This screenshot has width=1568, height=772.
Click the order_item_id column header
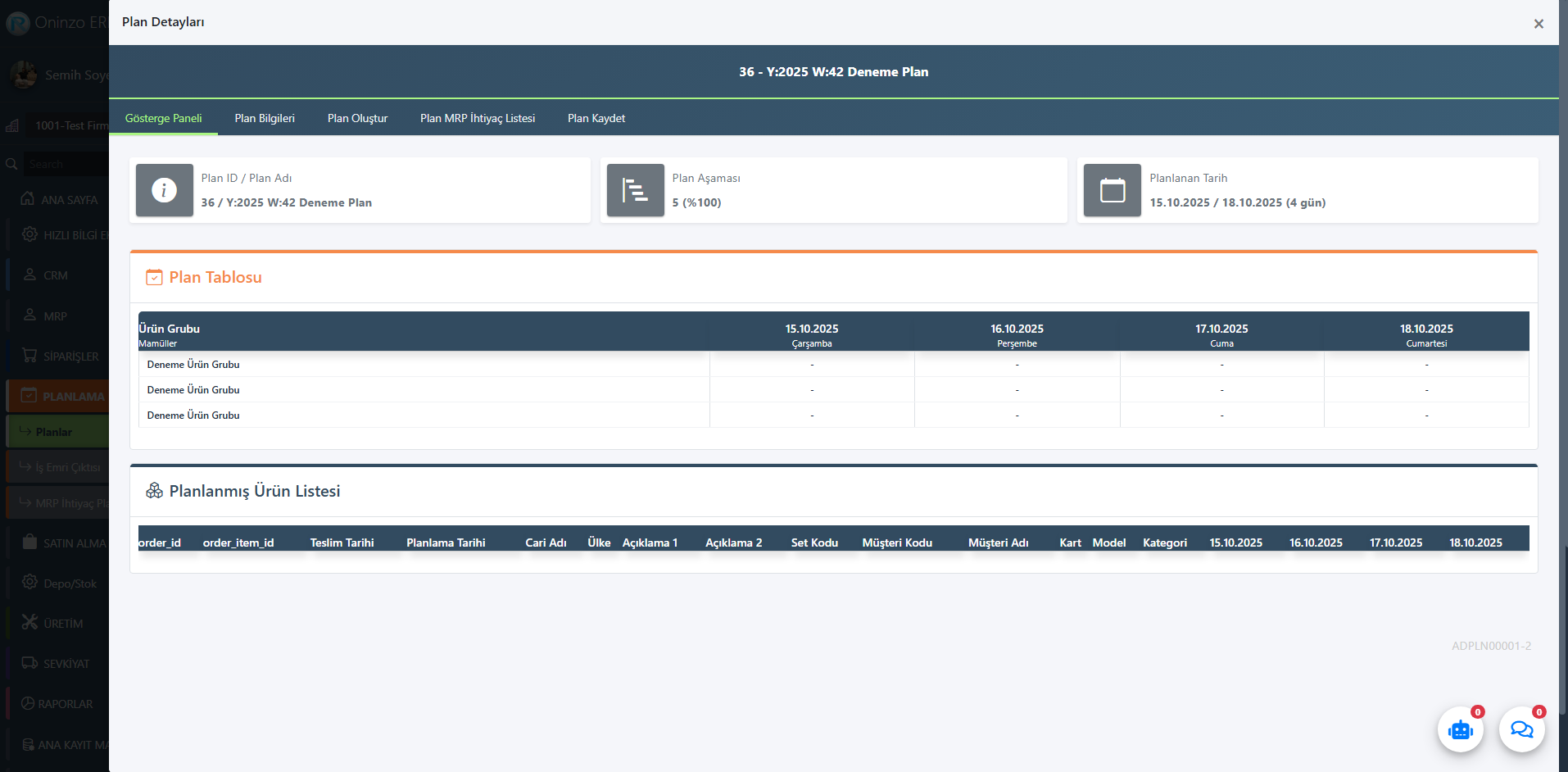point(238,543)
